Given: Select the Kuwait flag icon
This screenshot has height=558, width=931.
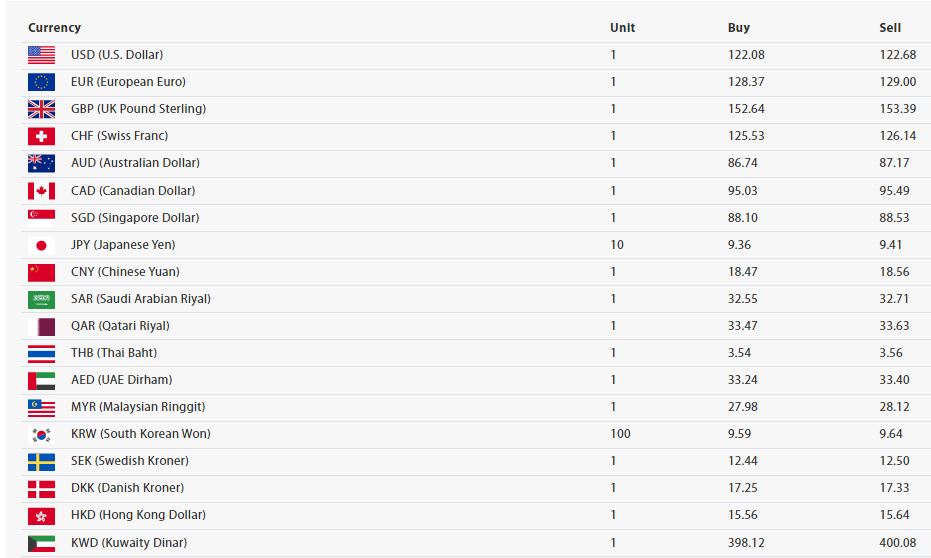Looking at the screenshot, I should point(42,543).
